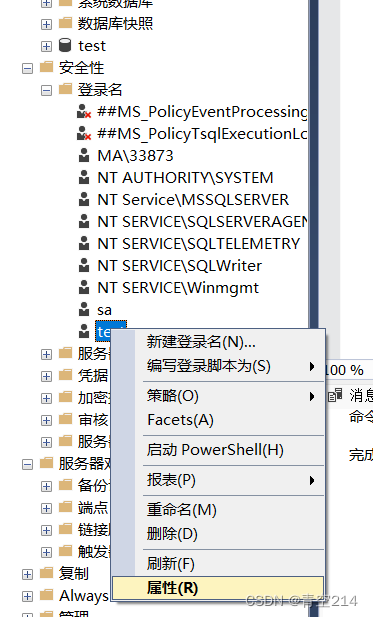Select the test database label
The height and width of the screenshot is (617, 373).
click(92, 46)
